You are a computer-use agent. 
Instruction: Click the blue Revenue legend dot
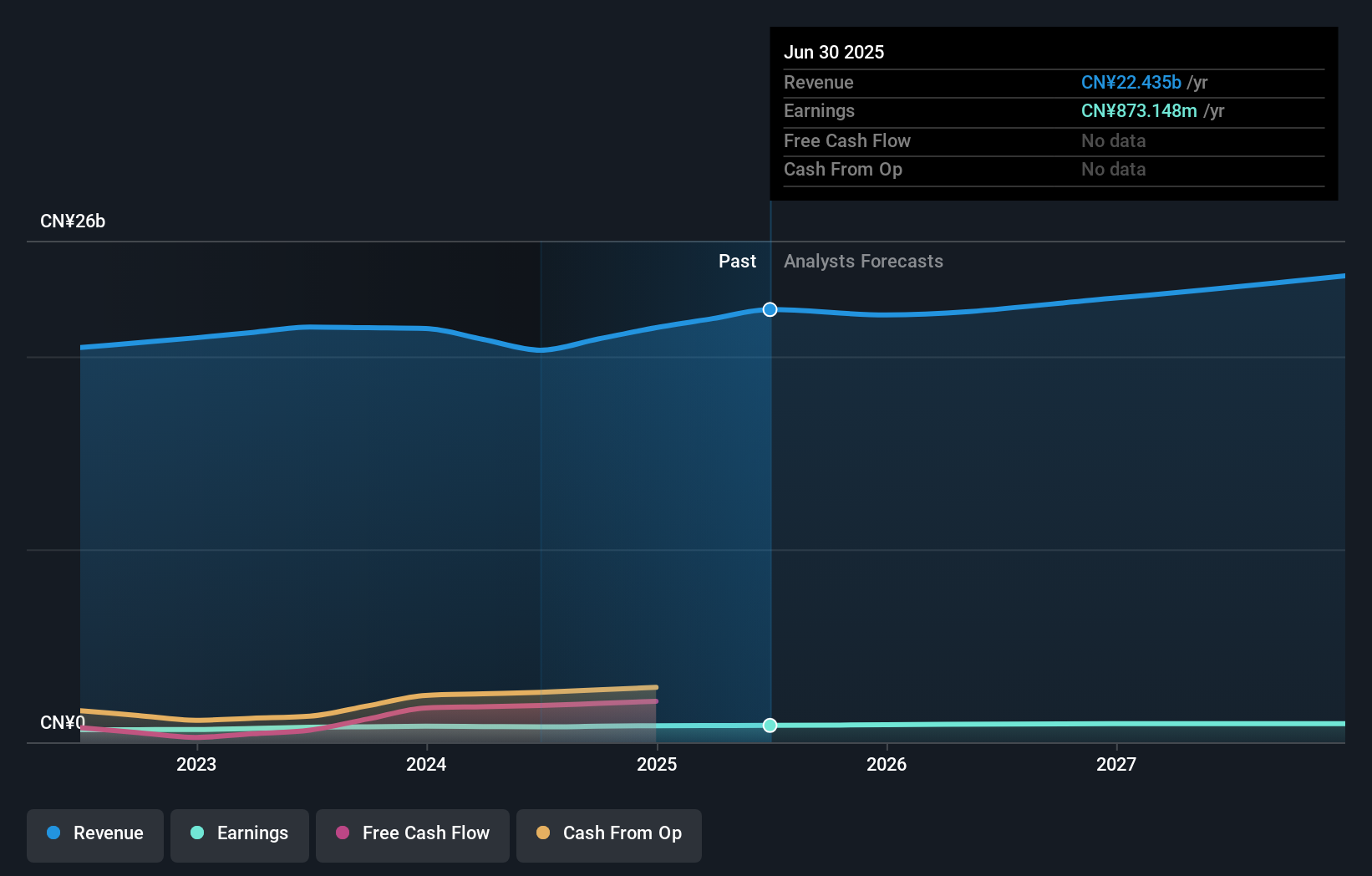[x=53, y=833]
